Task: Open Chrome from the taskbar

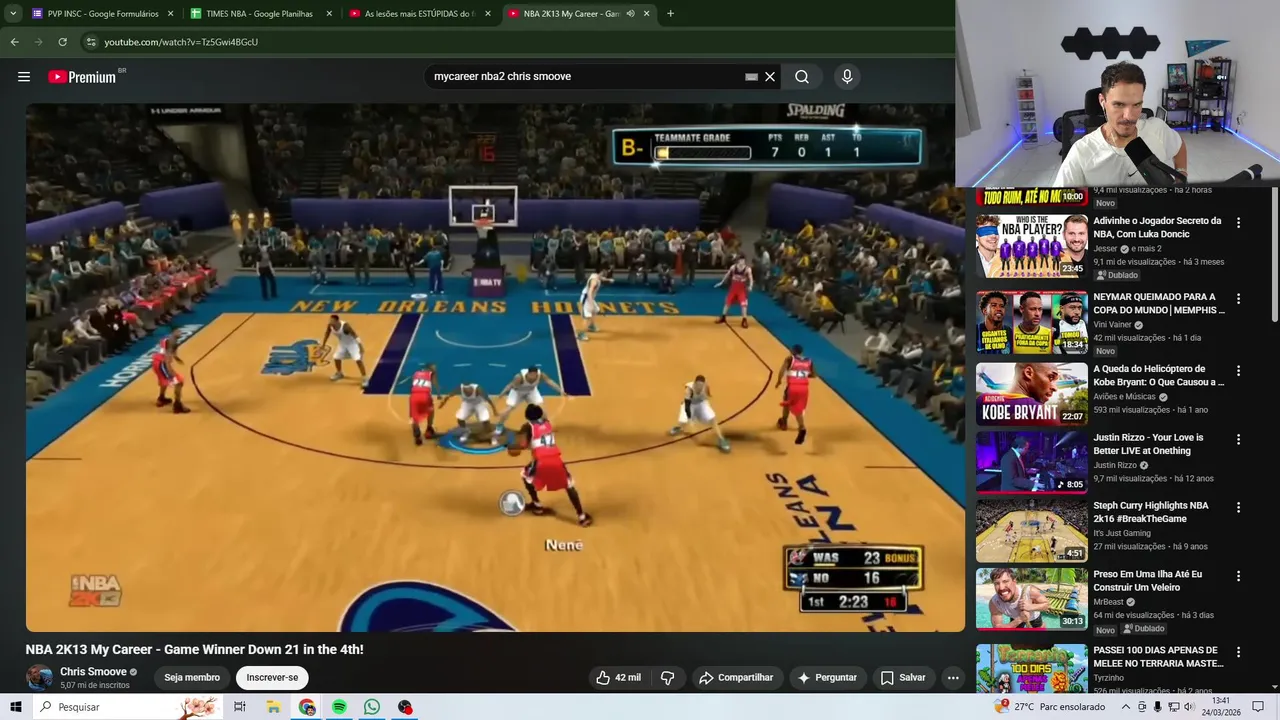Action: tap(306, 707)
